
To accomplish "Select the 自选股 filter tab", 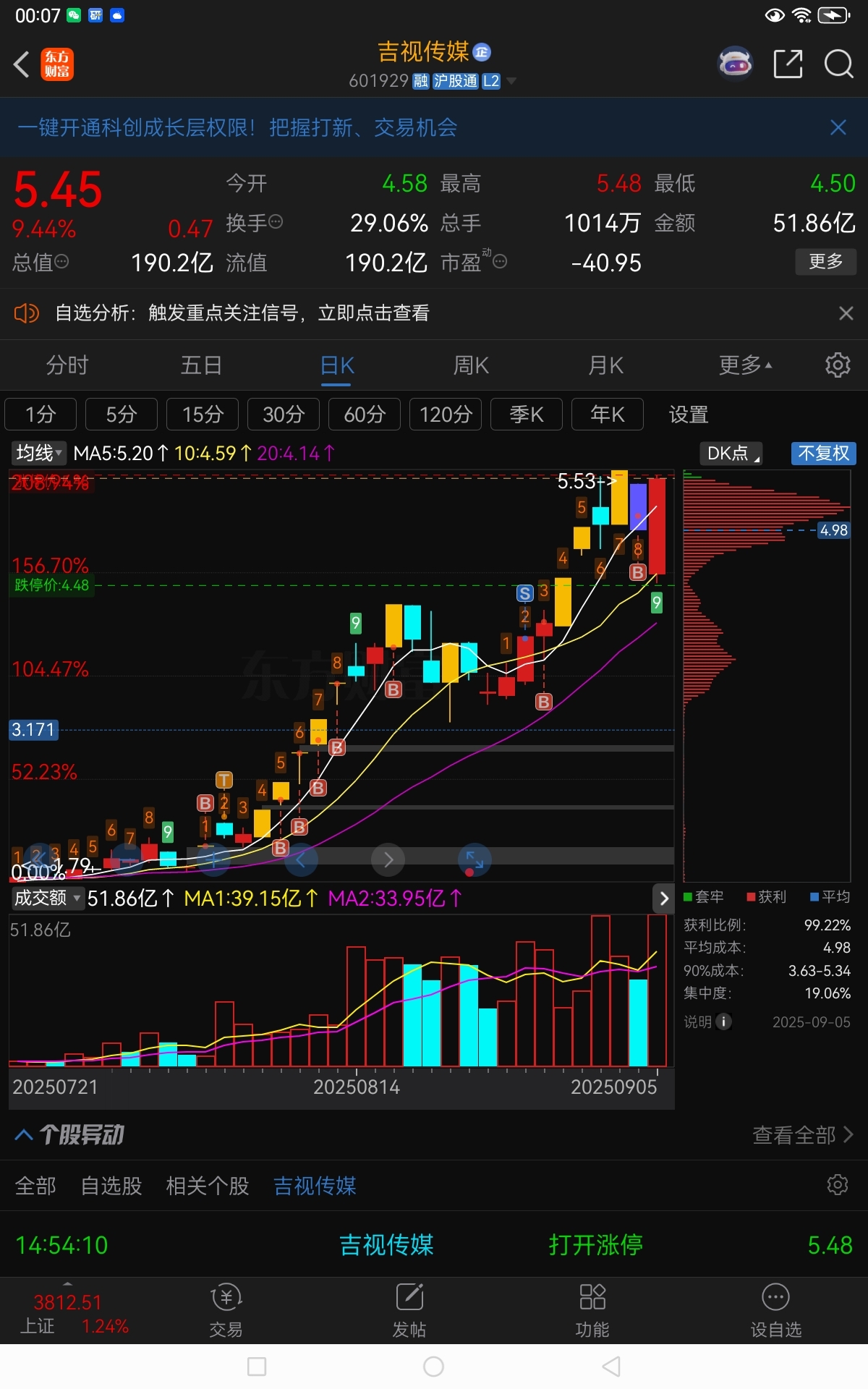I will [111, 1186].
